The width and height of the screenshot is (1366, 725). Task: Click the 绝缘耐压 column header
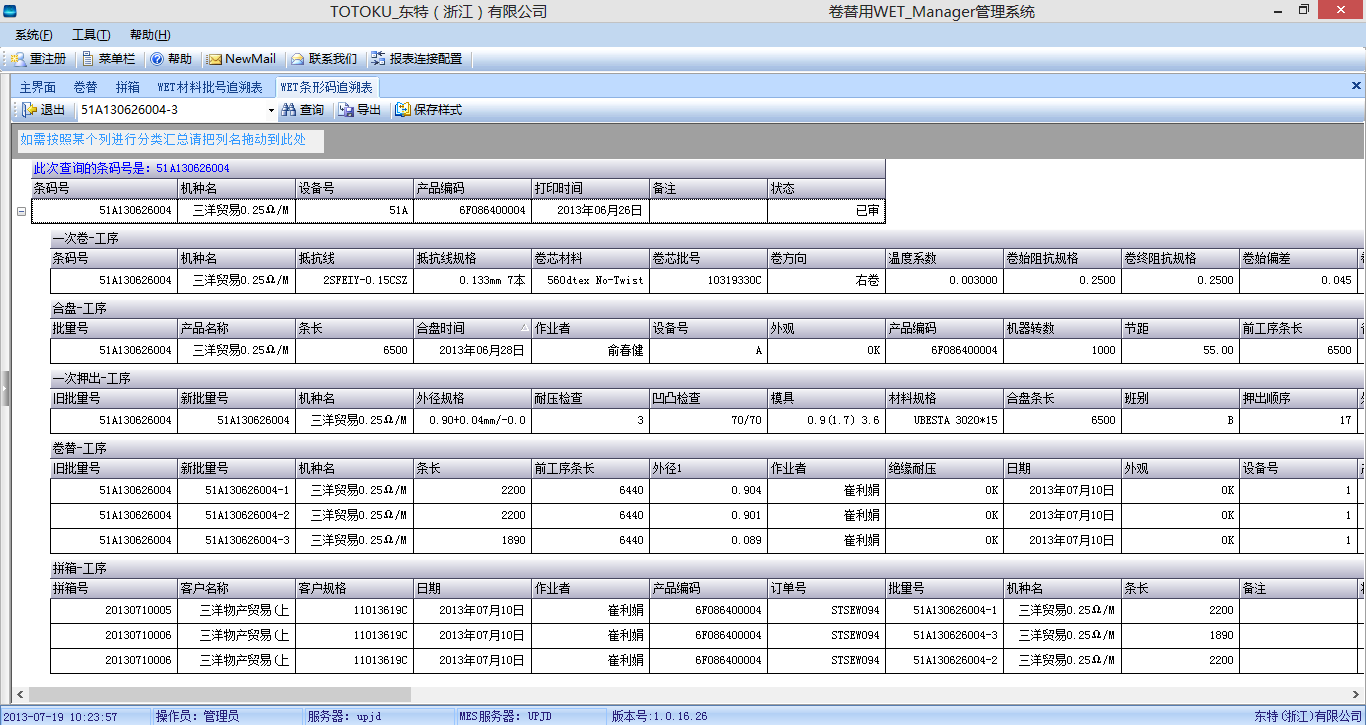[x=945, y=468]
